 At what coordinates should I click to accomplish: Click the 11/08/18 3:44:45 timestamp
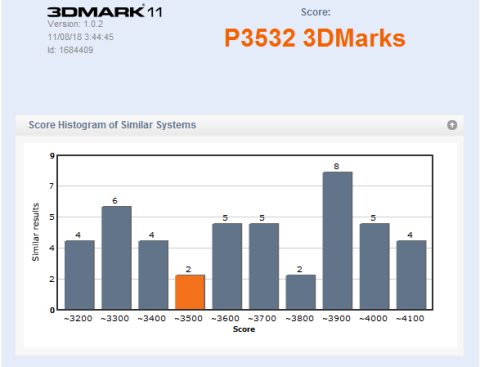80,37
